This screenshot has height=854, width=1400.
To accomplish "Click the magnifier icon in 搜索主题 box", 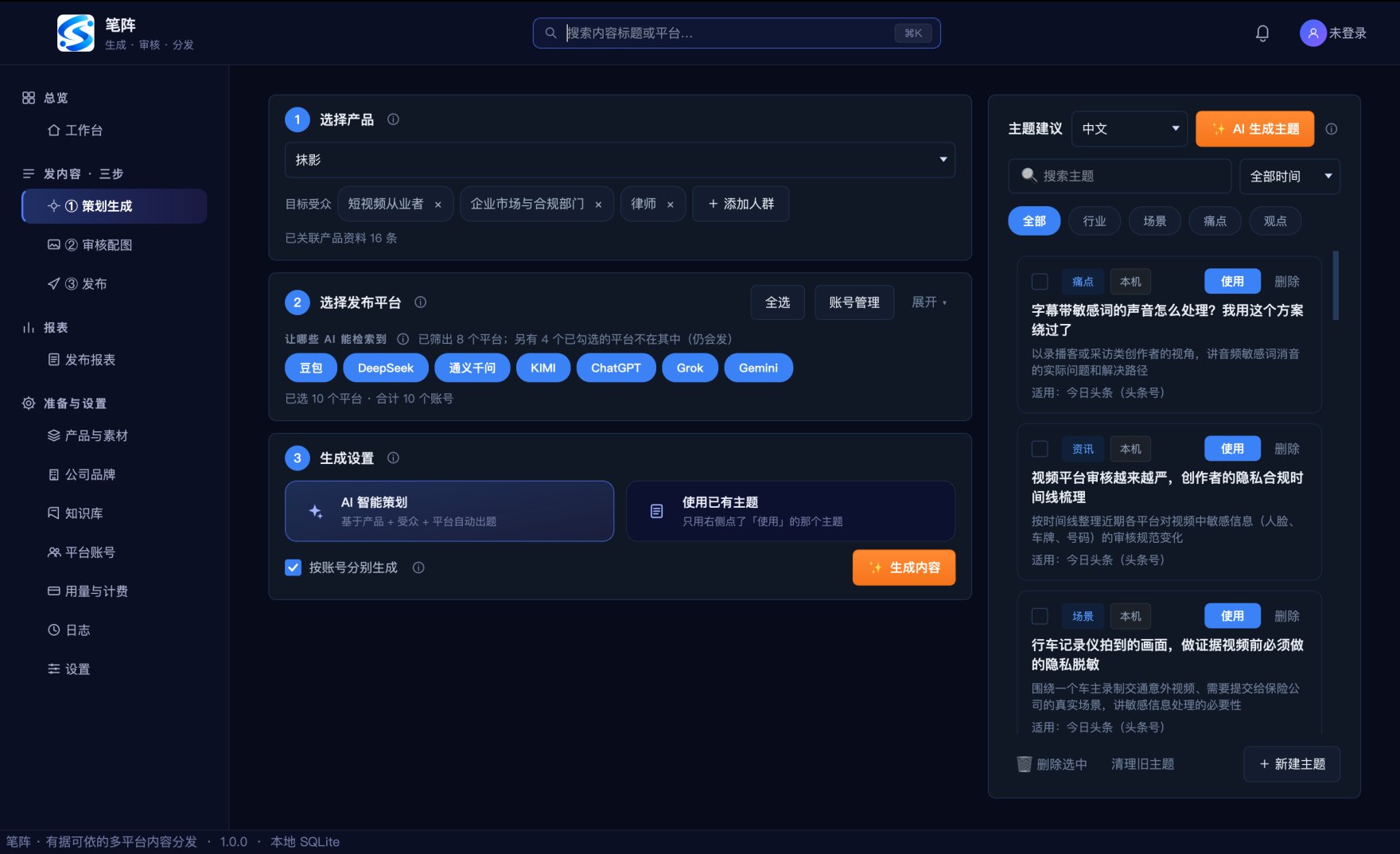I will 1029,175.
